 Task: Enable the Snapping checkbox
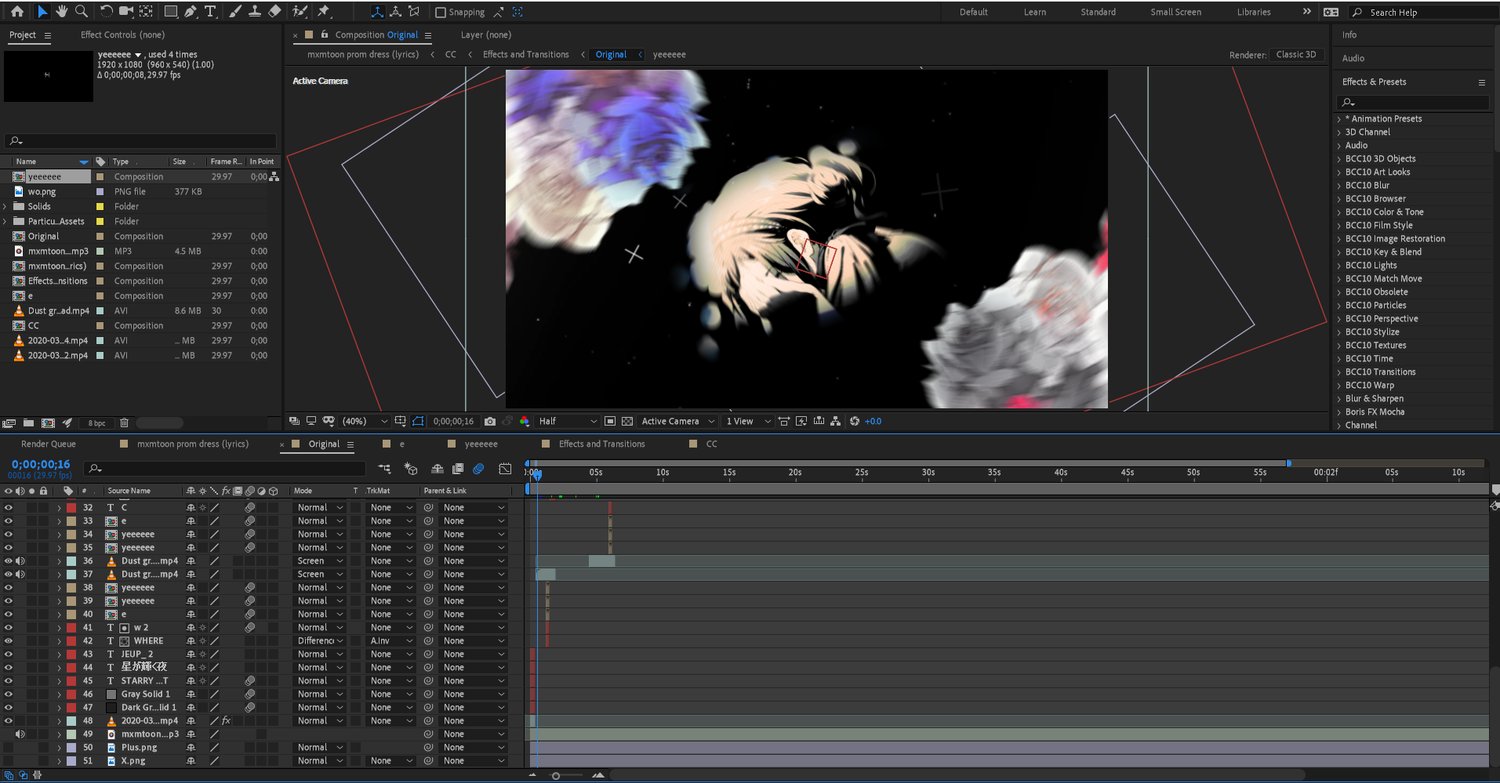(x=441, y=12)
